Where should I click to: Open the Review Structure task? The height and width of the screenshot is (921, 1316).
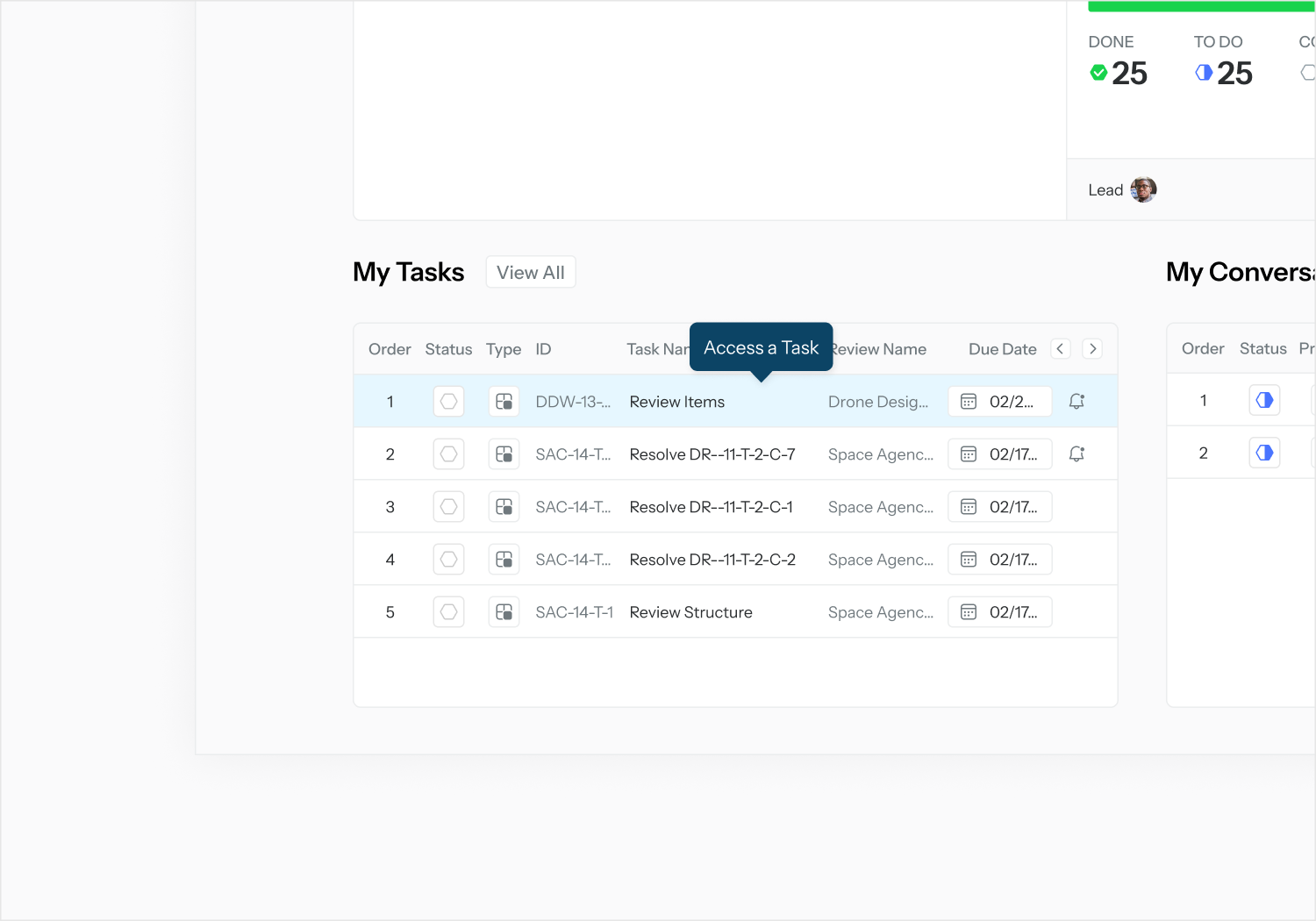690,612
